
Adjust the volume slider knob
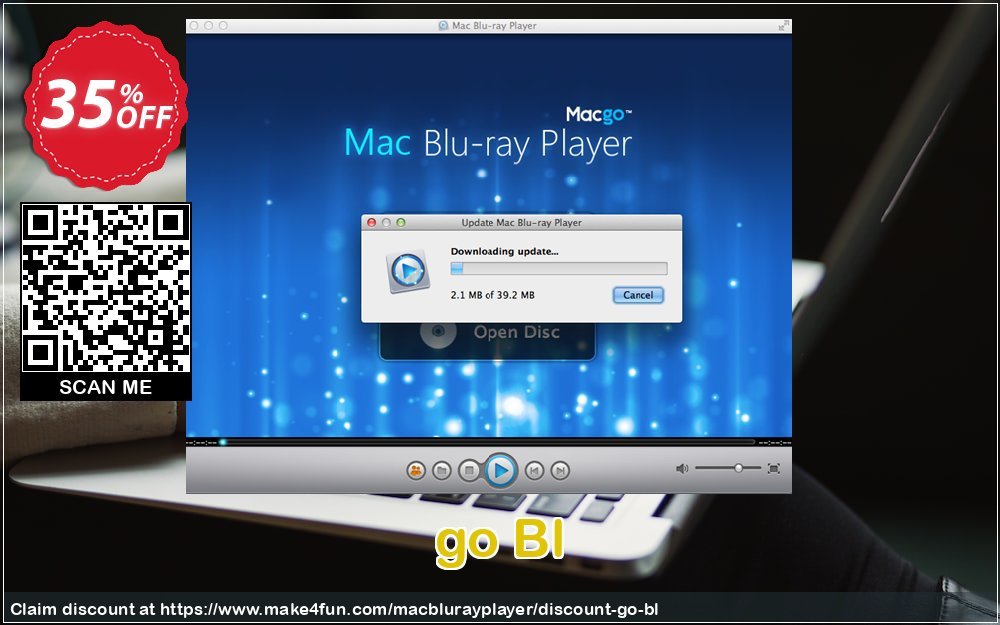click(x=738, y=468)
